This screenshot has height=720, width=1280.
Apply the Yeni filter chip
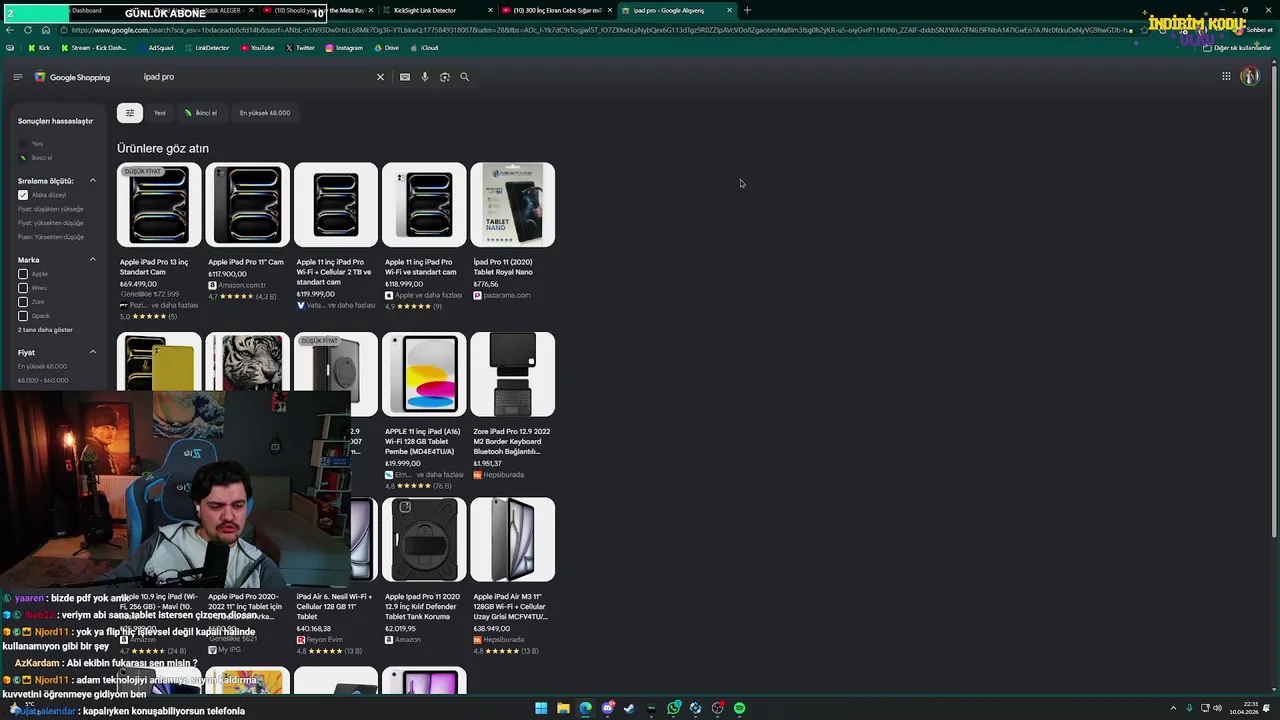(160, 113)
